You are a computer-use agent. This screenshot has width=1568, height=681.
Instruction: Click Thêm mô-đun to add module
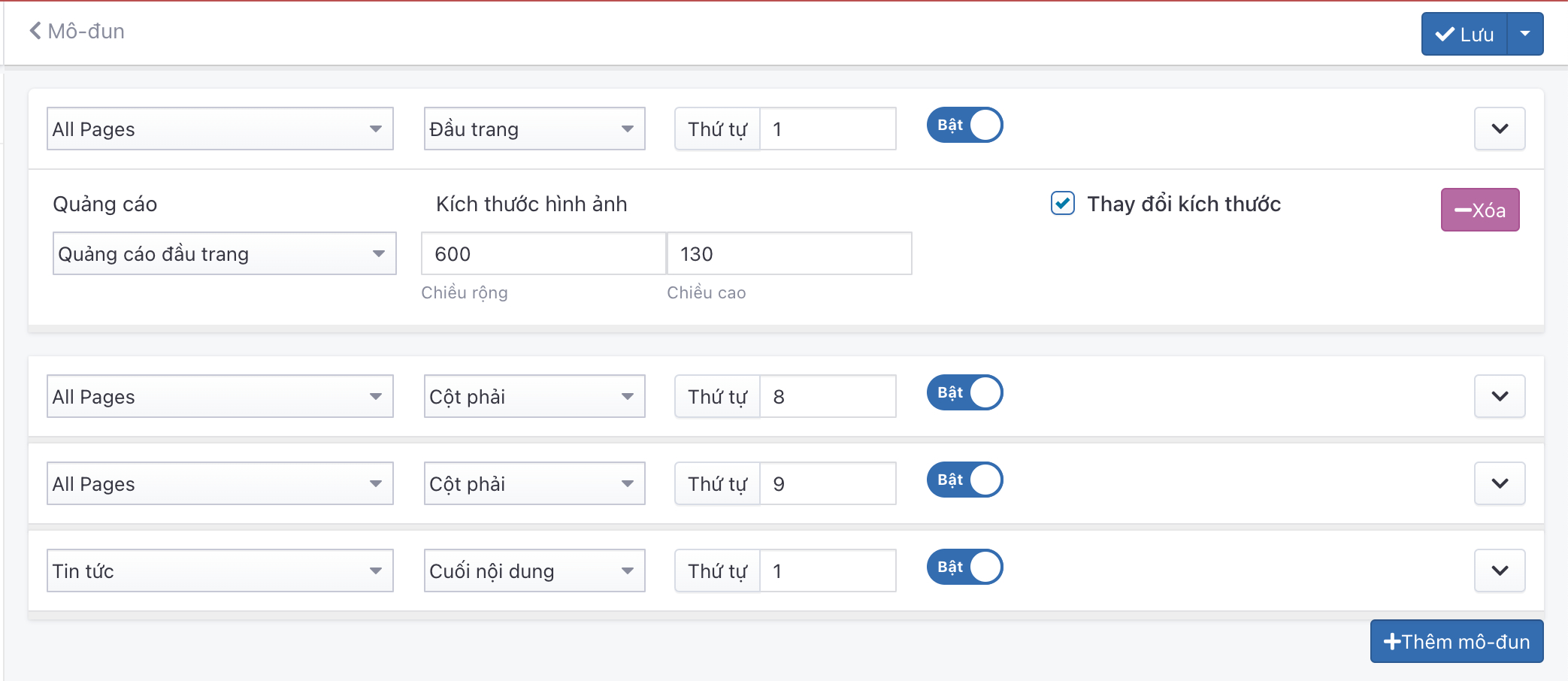click(1456, 641)
